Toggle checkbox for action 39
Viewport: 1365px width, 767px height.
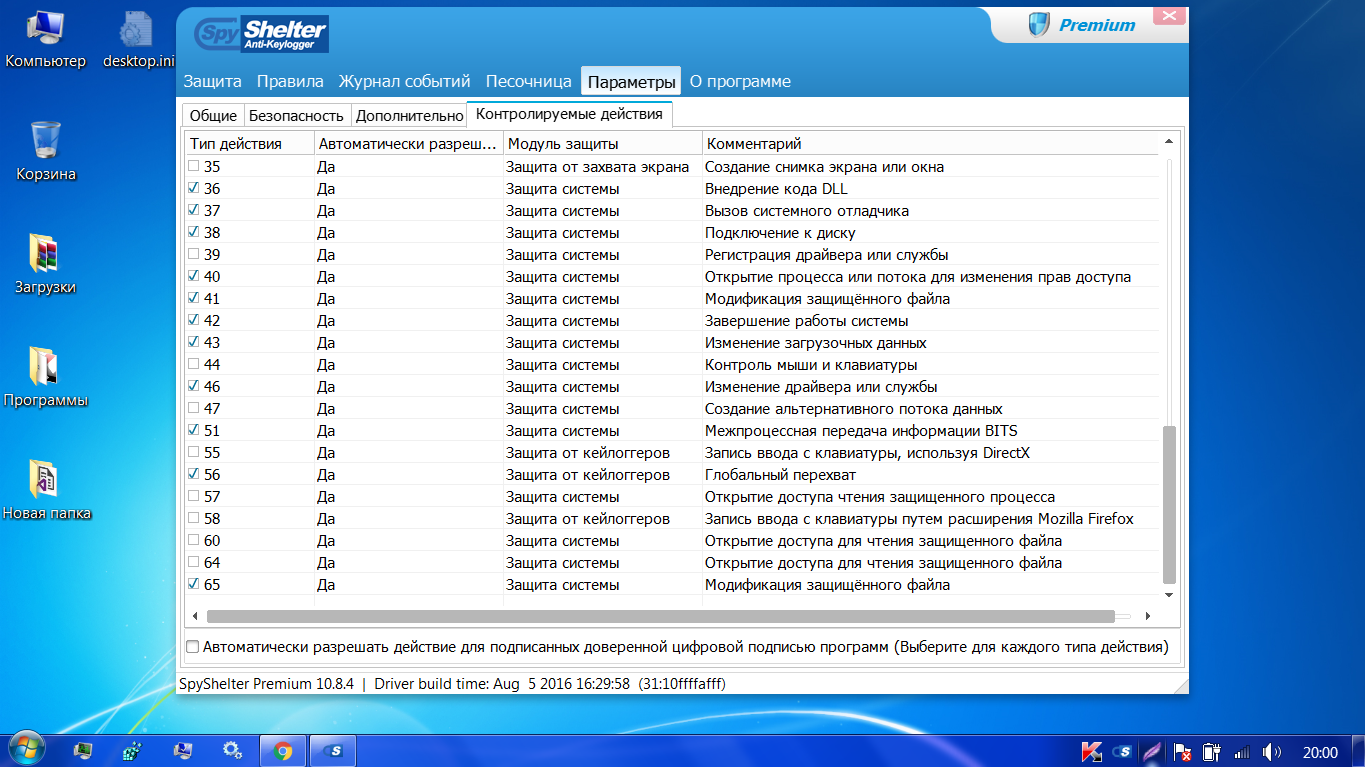[194, 254]
